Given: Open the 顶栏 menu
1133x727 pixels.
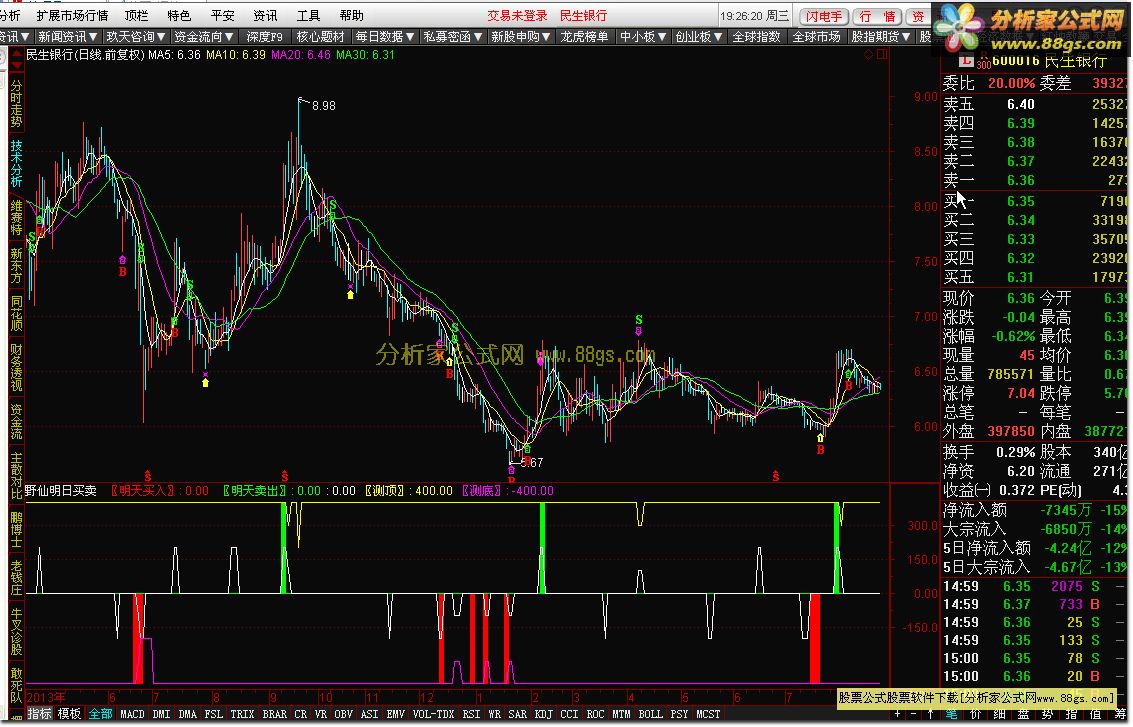Looking at the screenshot, I should pyautogui.click(x=137, y=15).
